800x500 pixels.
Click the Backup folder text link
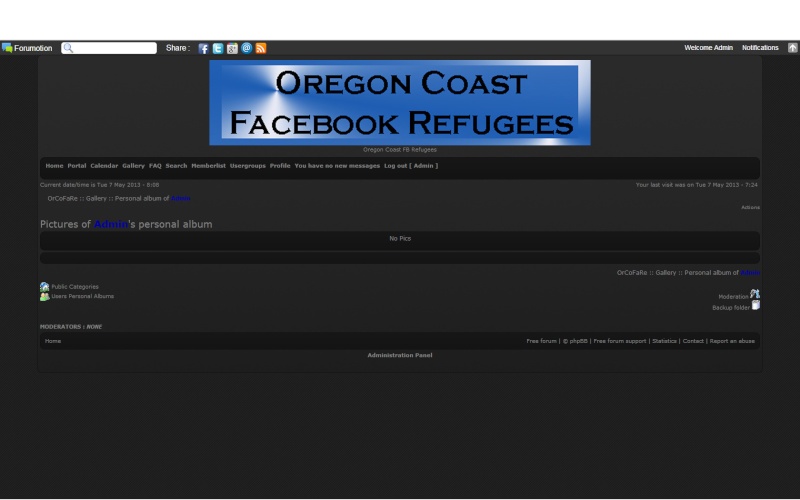pyautogui.click(x=731, y=308)
